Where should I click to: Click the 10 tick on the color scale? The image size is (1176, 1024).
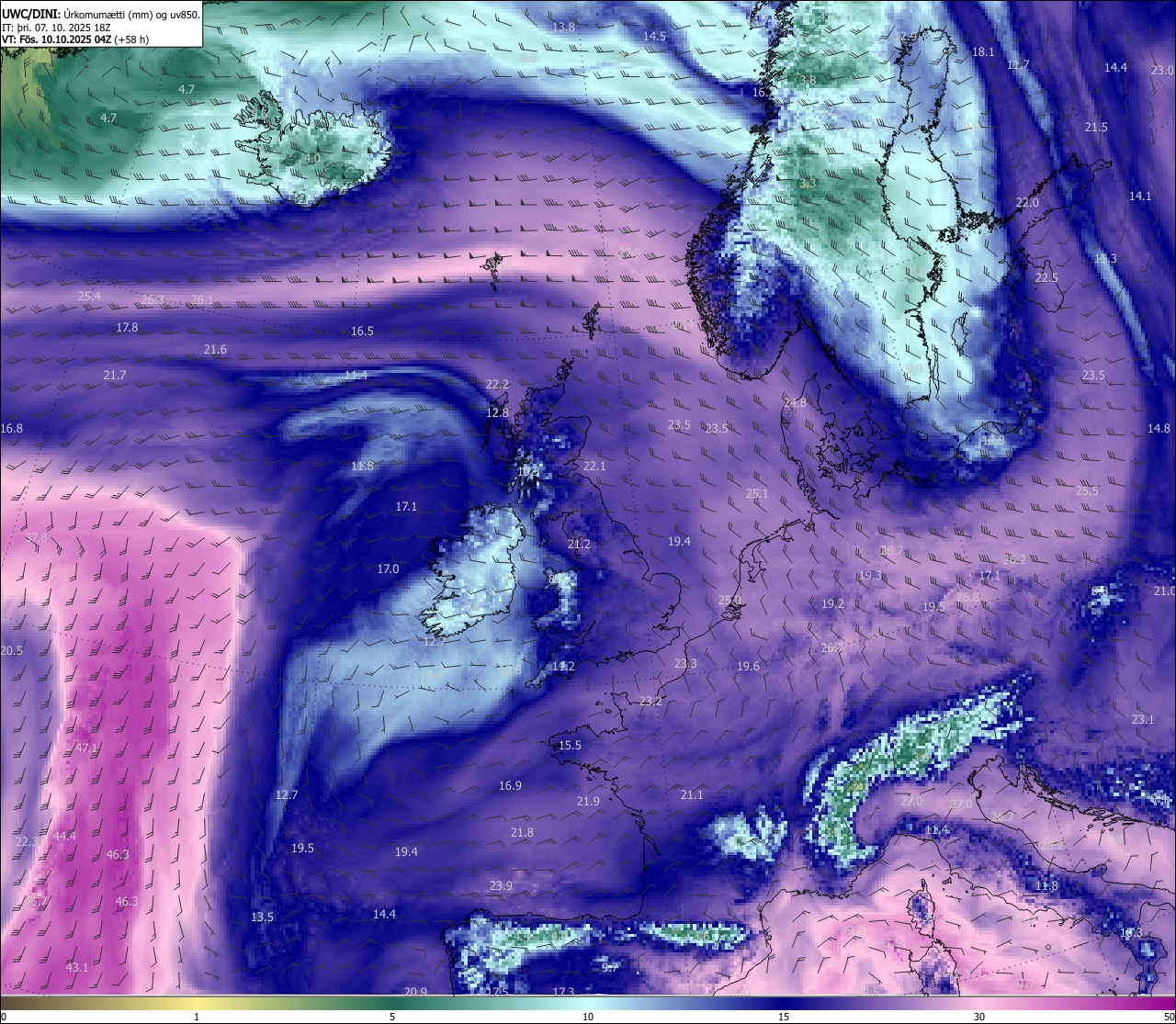(x=588, y=1016)
